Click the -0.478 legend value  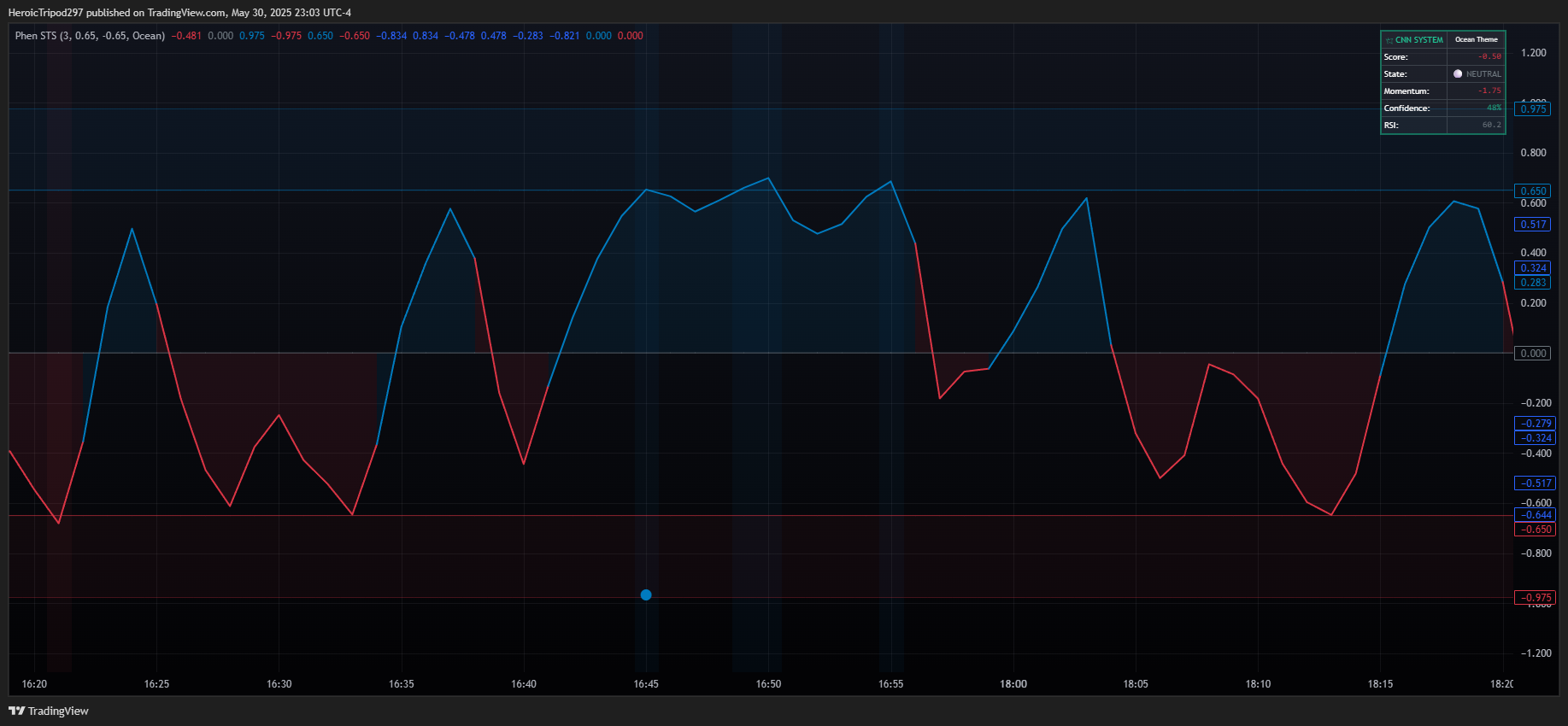point(460,36)
